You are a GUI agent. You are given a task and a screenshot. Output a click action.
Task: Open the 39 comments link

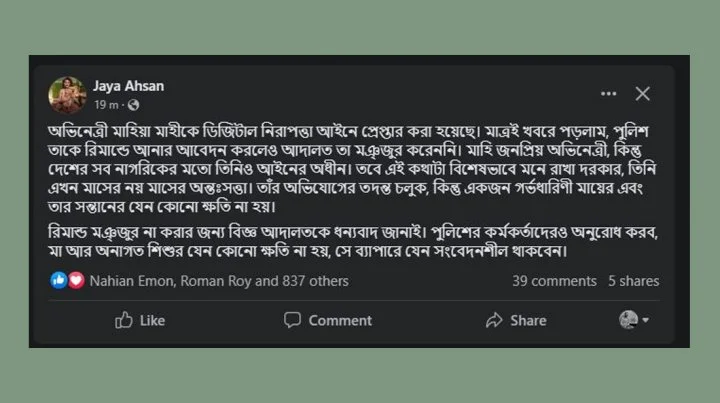[554, 281]
